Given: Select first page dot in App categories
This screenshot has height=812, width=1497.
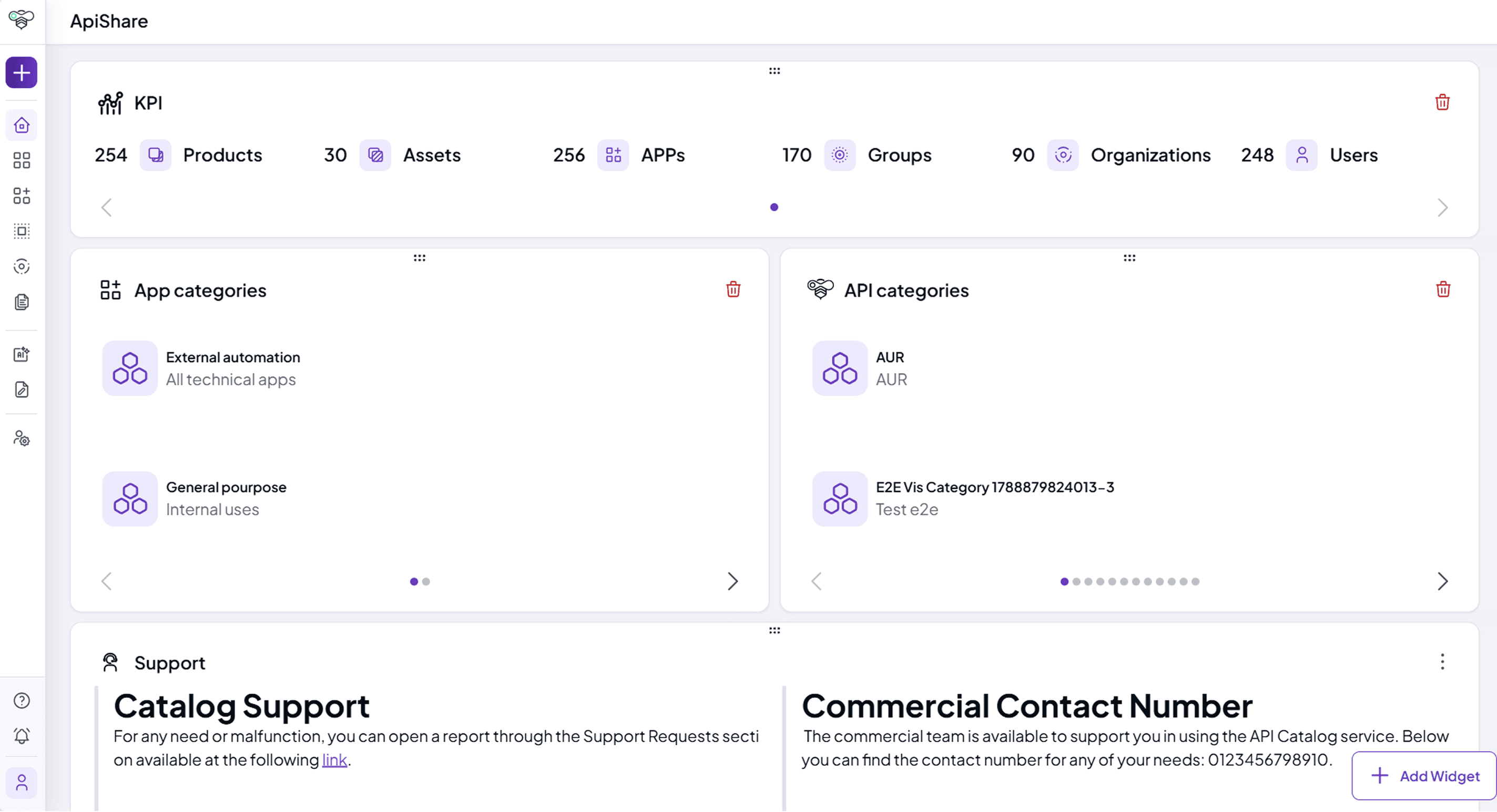Looking at the screenshot, I should (x=414, y=581).
